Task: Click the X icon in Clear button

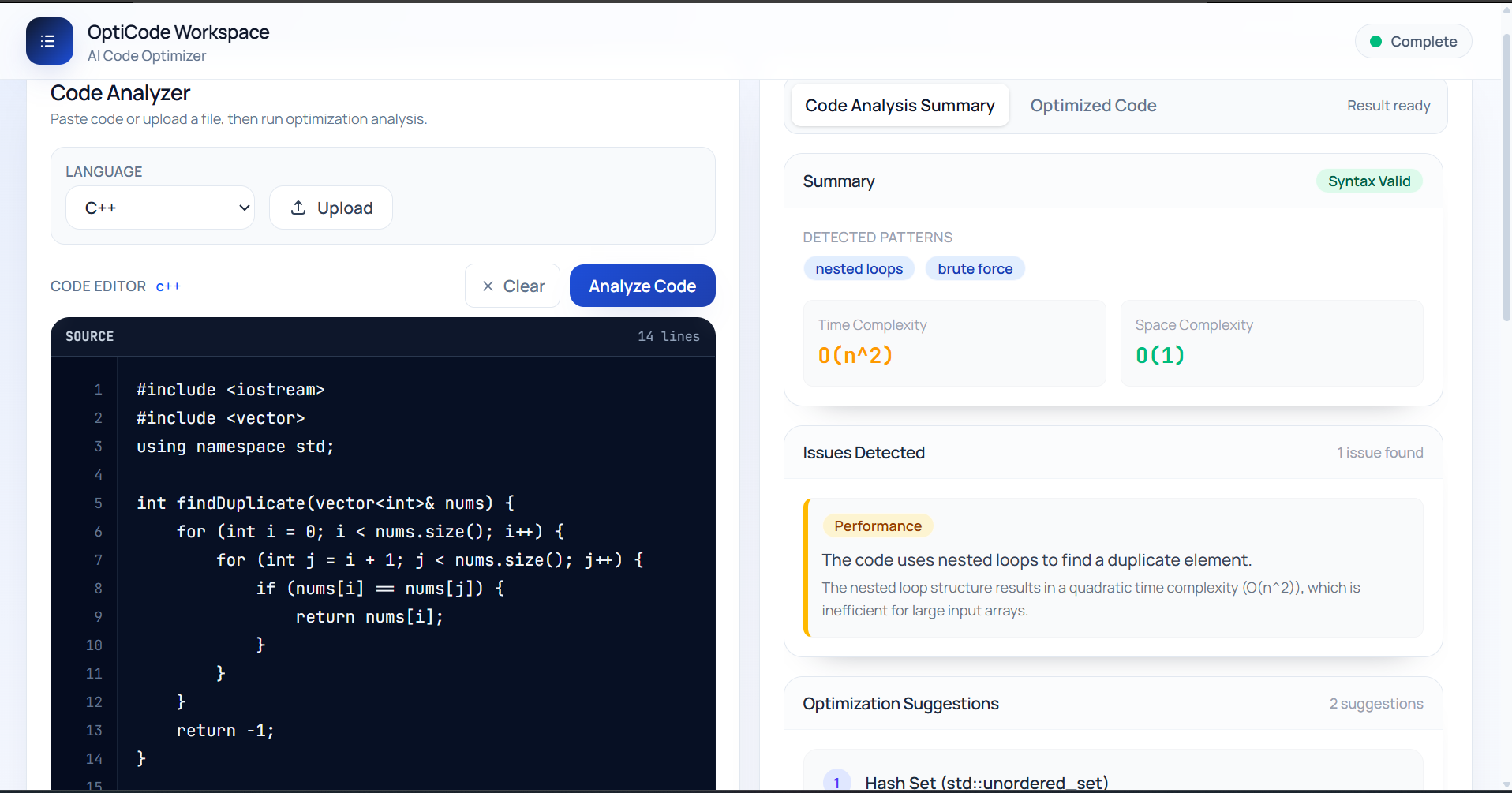Action: (488, 286)
